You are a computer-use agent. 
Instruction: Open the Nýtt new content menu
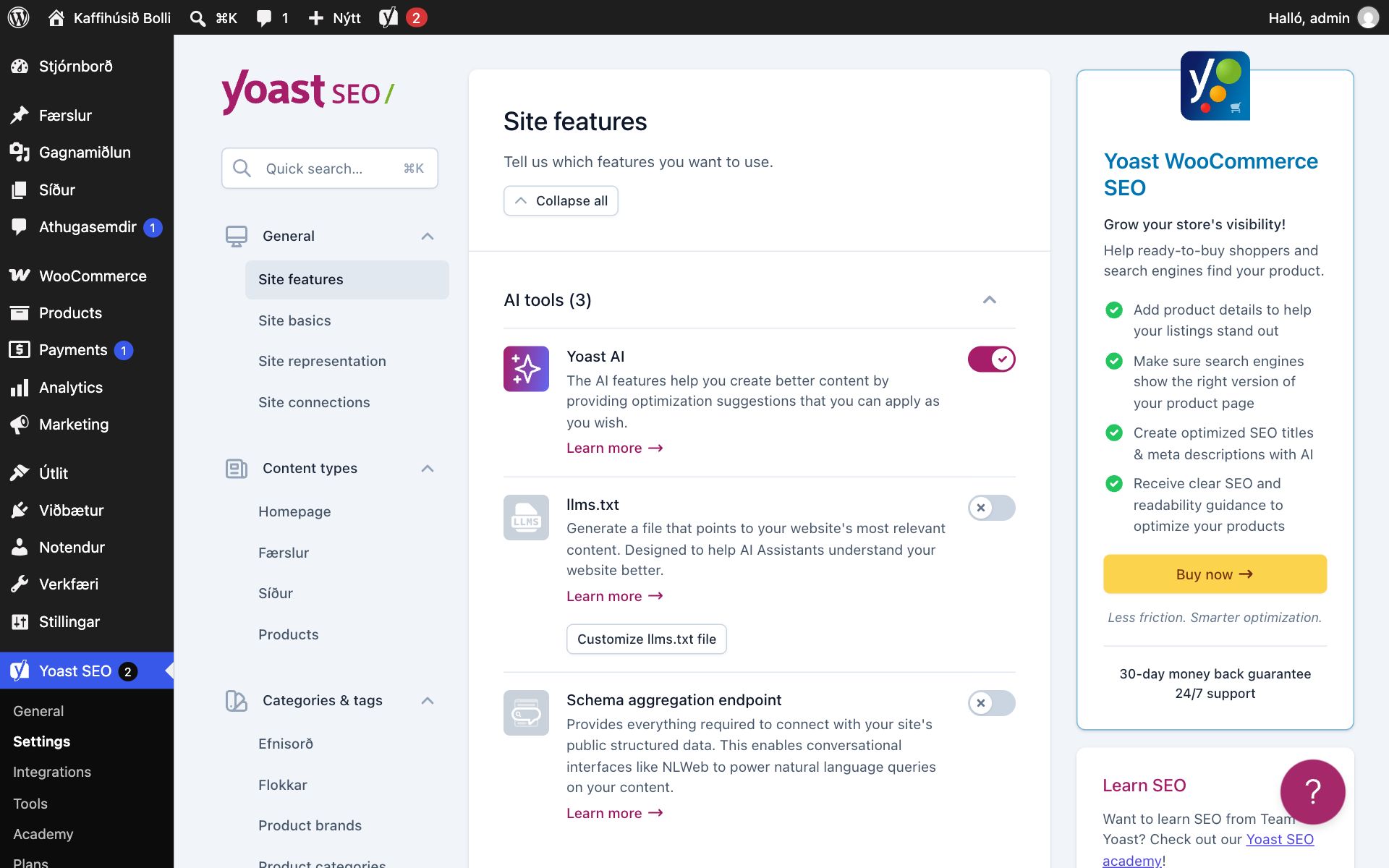tap(334, 18)
